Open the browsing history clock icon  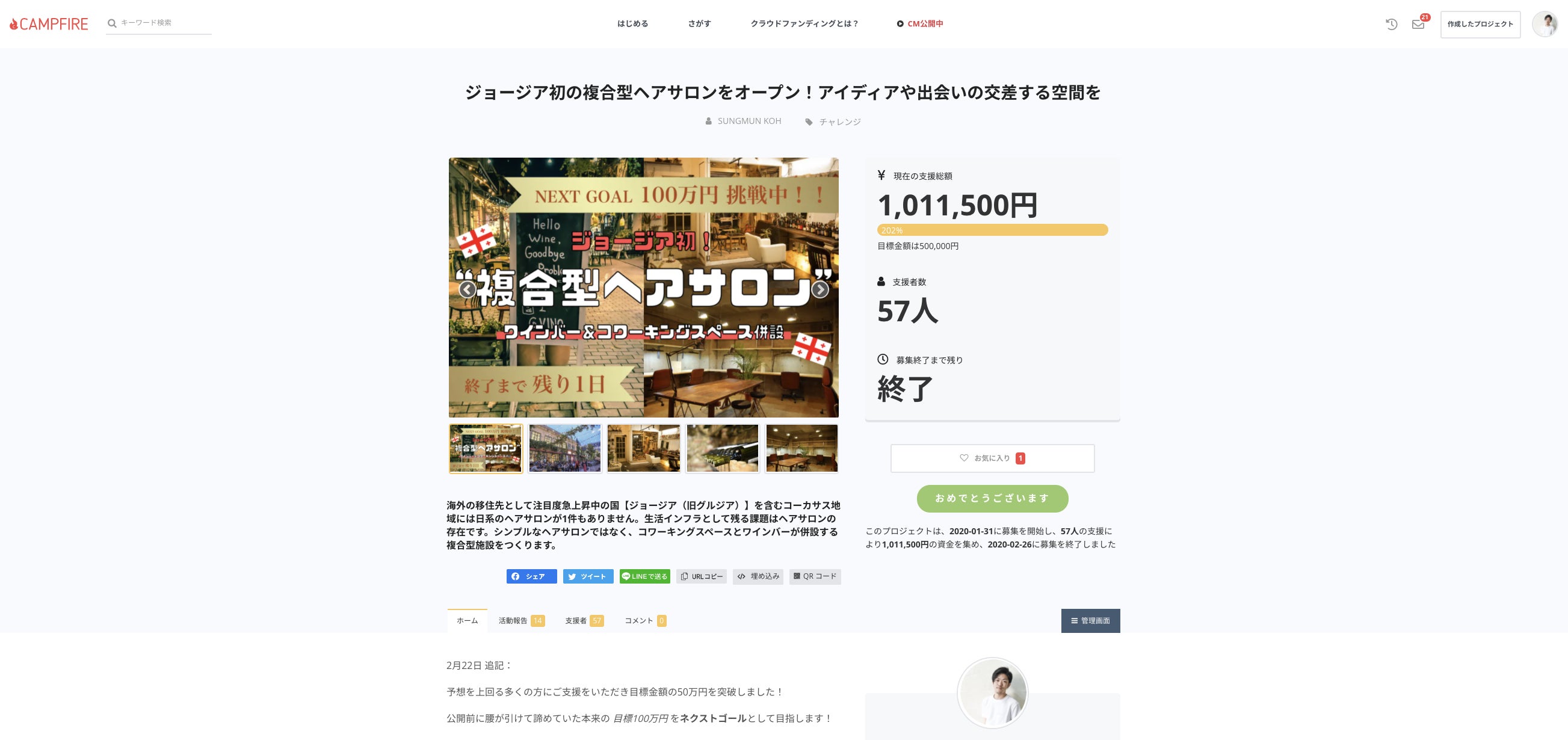pyautogui.click(x=1391, y=24)
